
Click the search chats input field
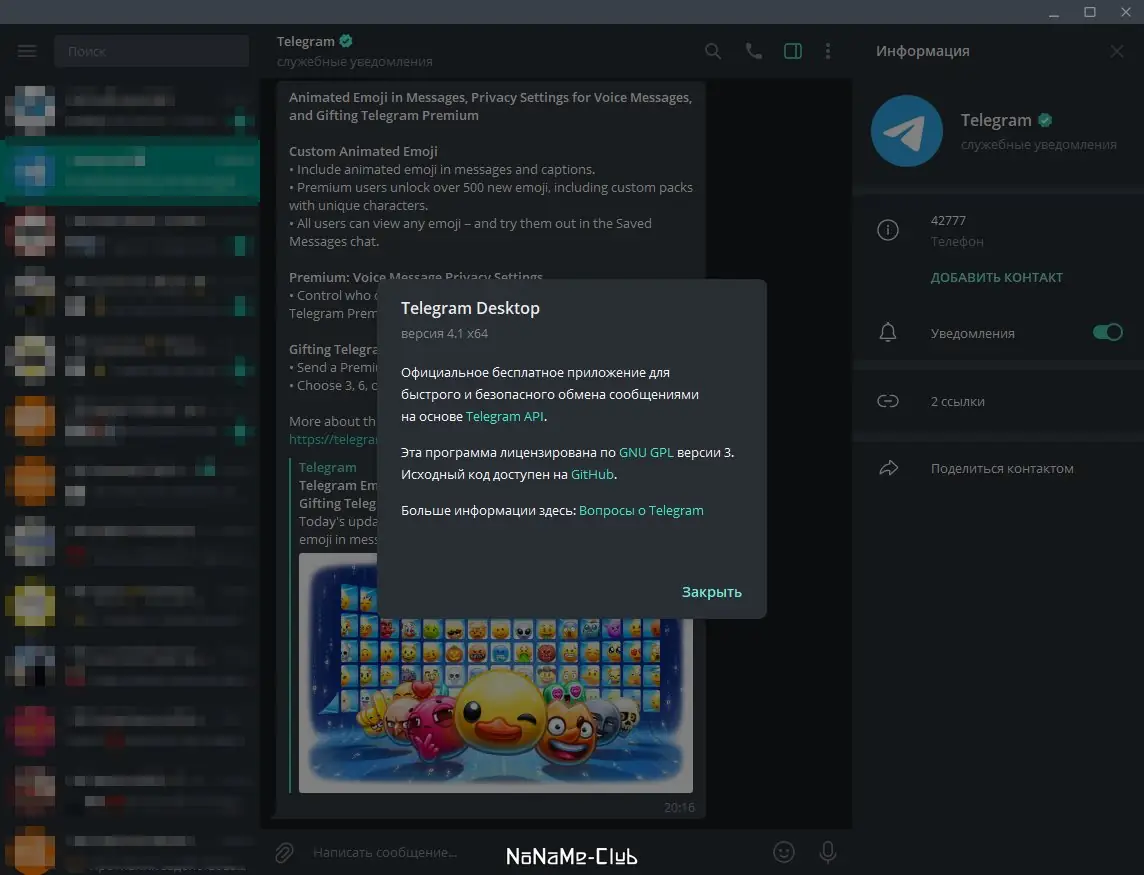coord(152,51)
